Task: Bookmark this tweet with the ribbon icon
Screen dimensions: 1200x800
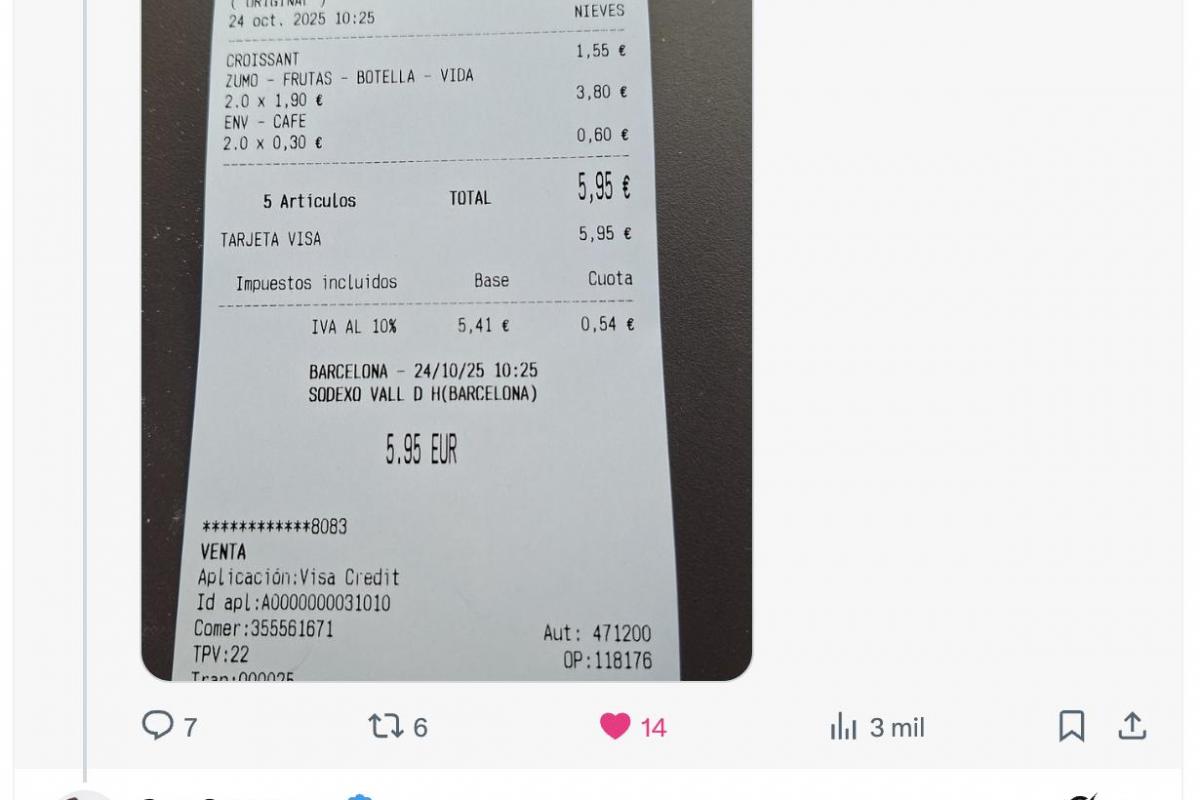Action: pos(1071,726)
